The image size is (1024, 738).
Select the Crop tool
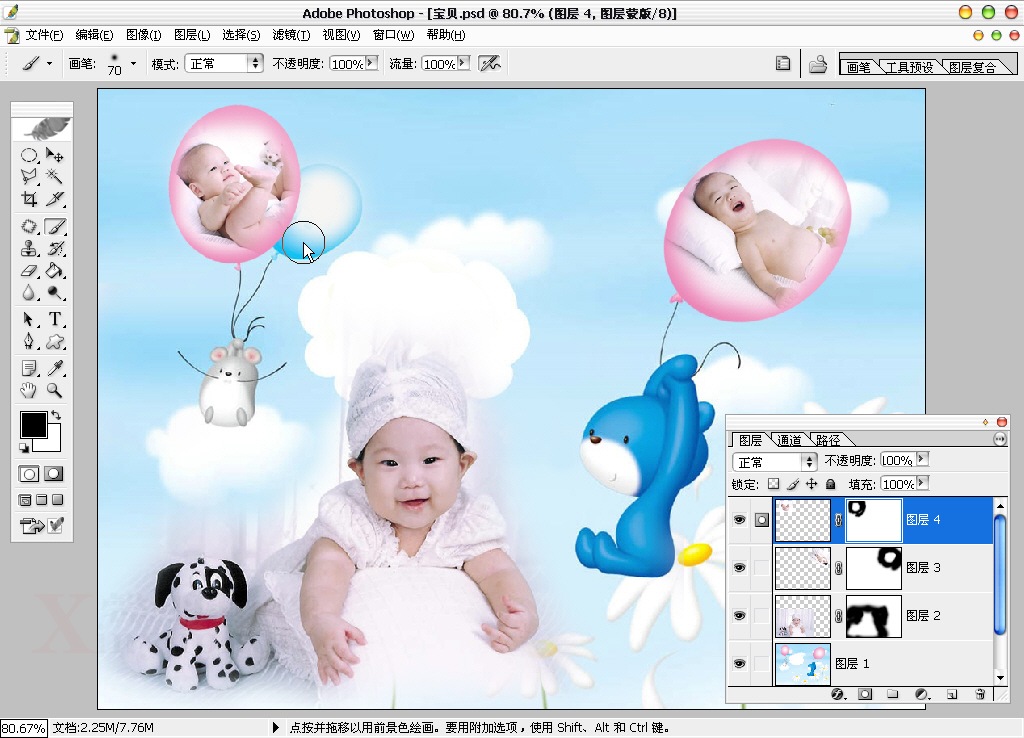coord(29,199)
